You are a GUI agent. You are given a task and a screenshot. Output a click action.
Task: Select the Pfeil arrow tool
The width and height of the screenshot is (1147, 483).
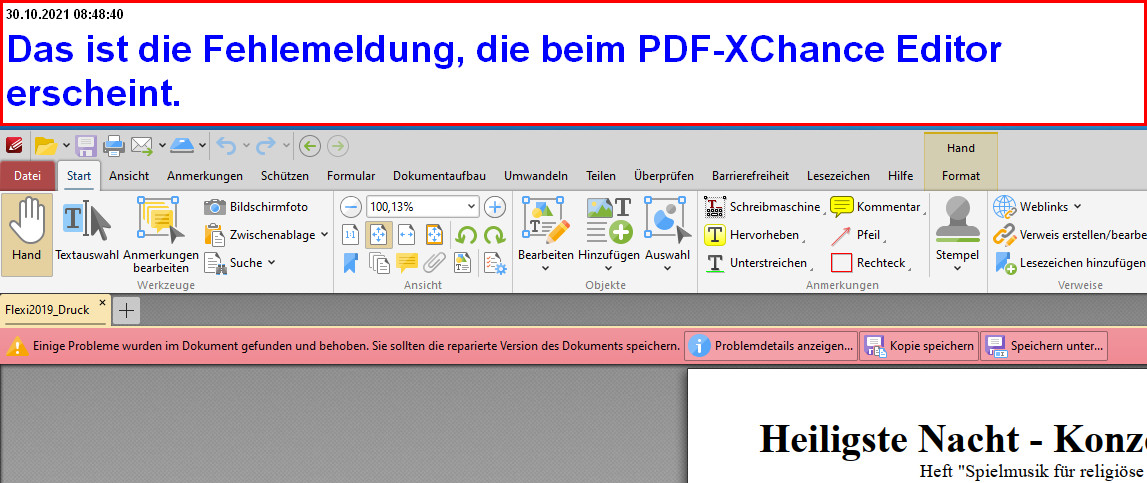click(x=857, y=235)
